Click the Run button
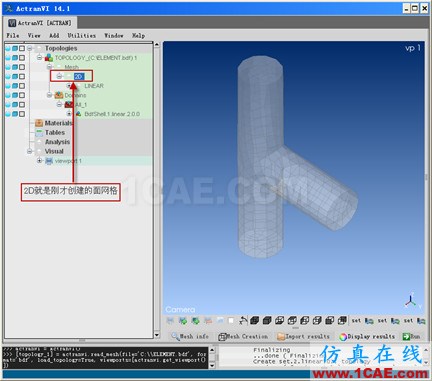Viewport: 432px width, 381px height. tap(411, 336)
